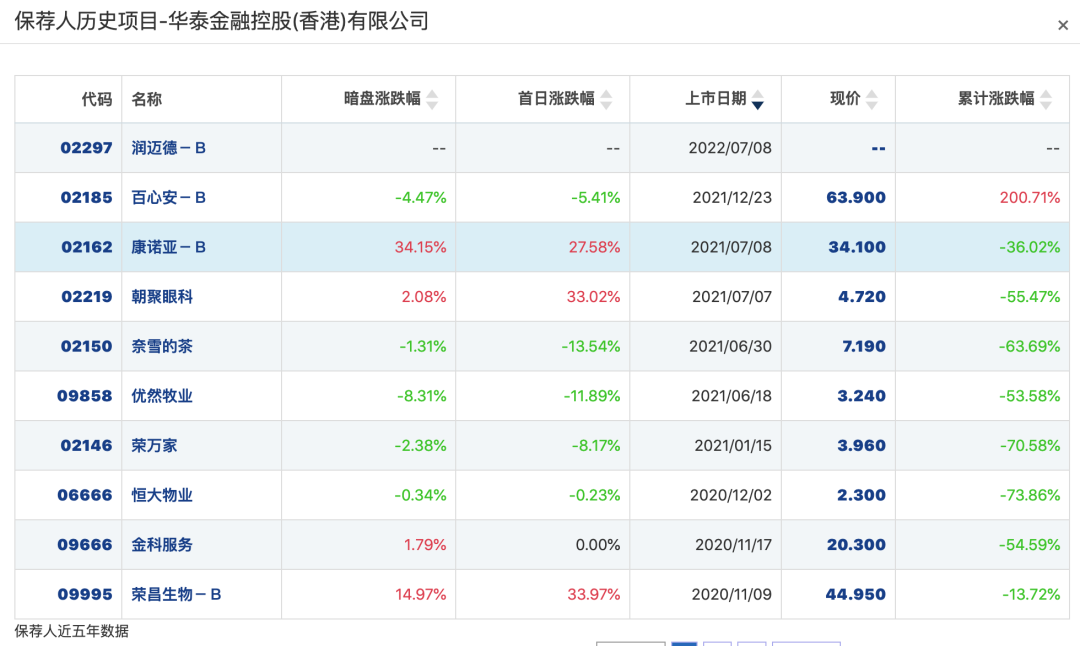
Task: Open stock code 02297
Action: click(x=86, y=148)
